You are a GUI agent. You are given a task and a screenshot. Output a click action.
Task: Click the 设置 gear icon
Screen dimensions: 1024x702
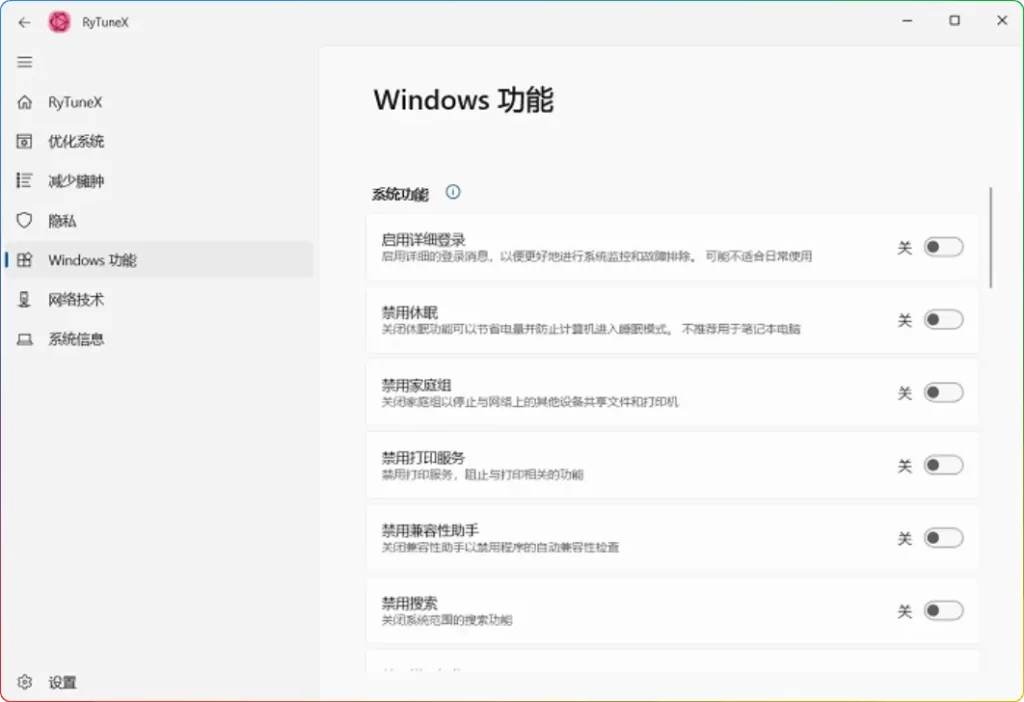coord(25,682)
